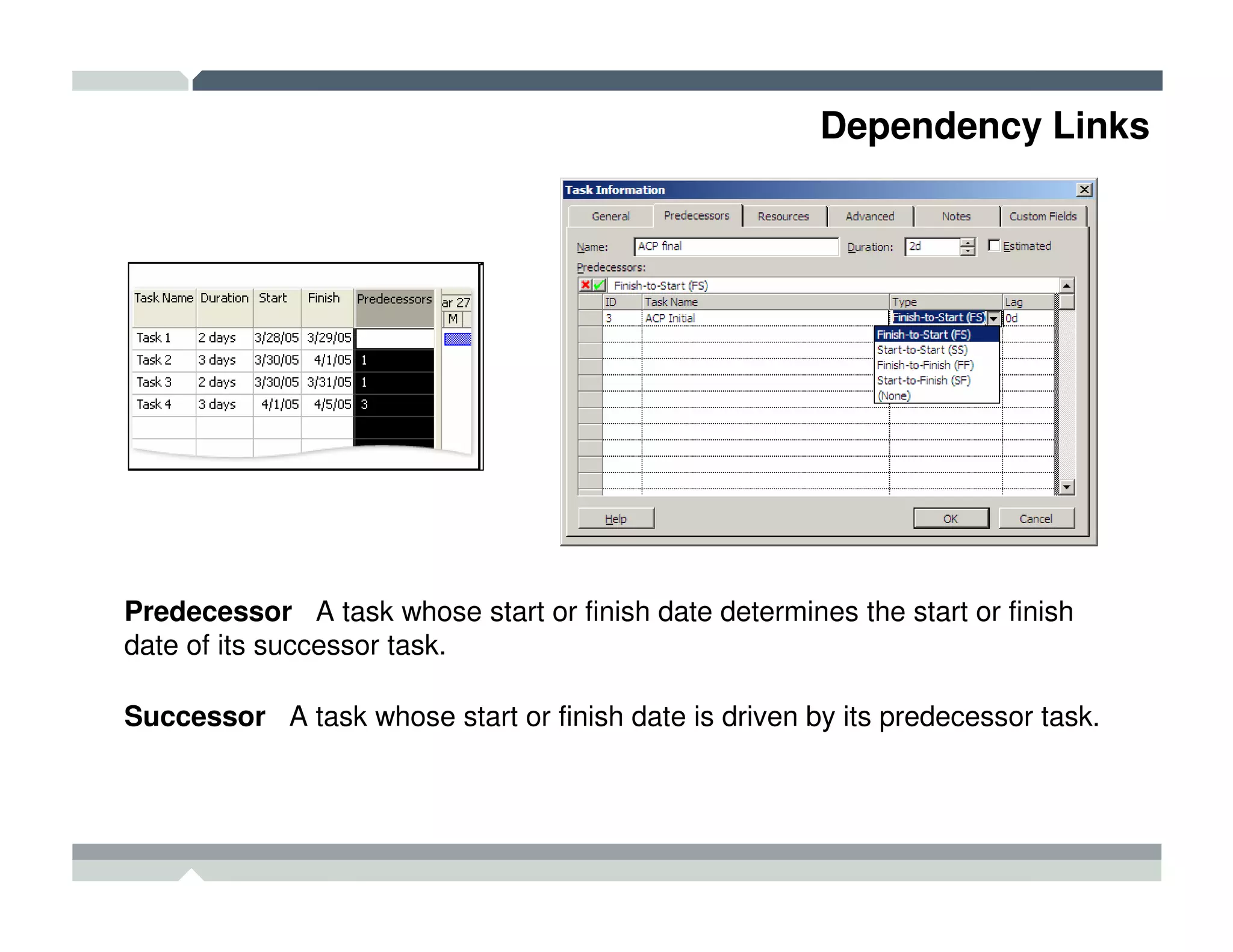Click scrollbar down arrow in predecessors list
Image resolution: width=1233 pixels, height=952 pixels.
click(1066, 487)
